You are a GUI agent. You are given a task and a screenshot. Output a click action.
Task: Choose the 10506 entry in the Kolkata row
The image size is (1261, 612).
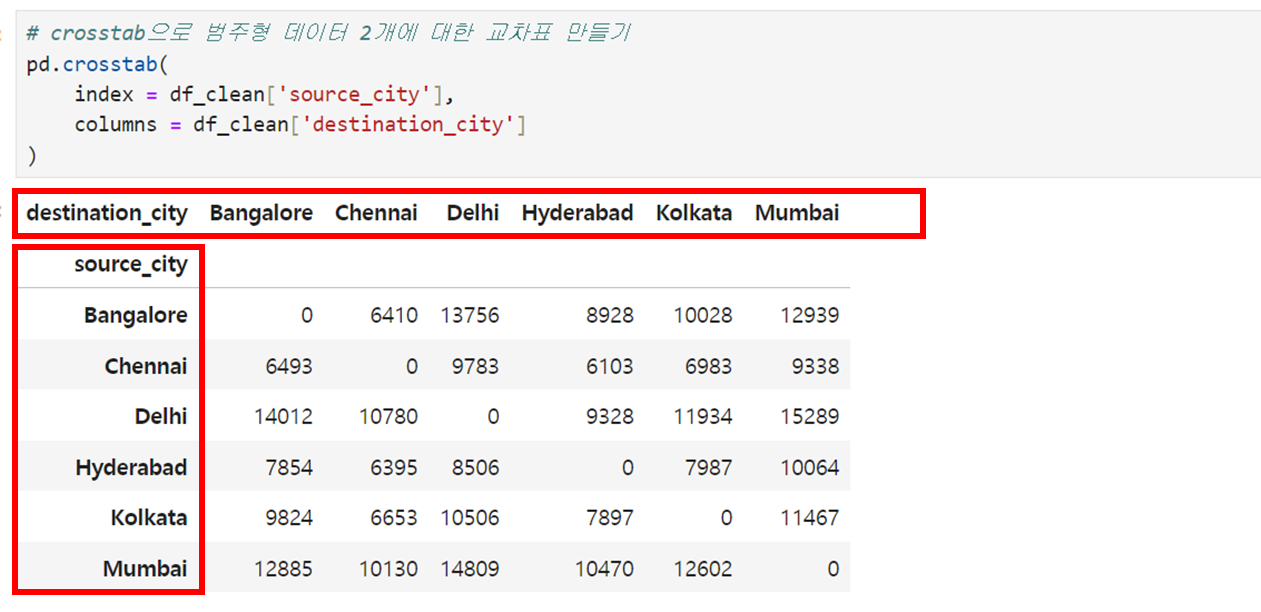click(x=469, y=518)
